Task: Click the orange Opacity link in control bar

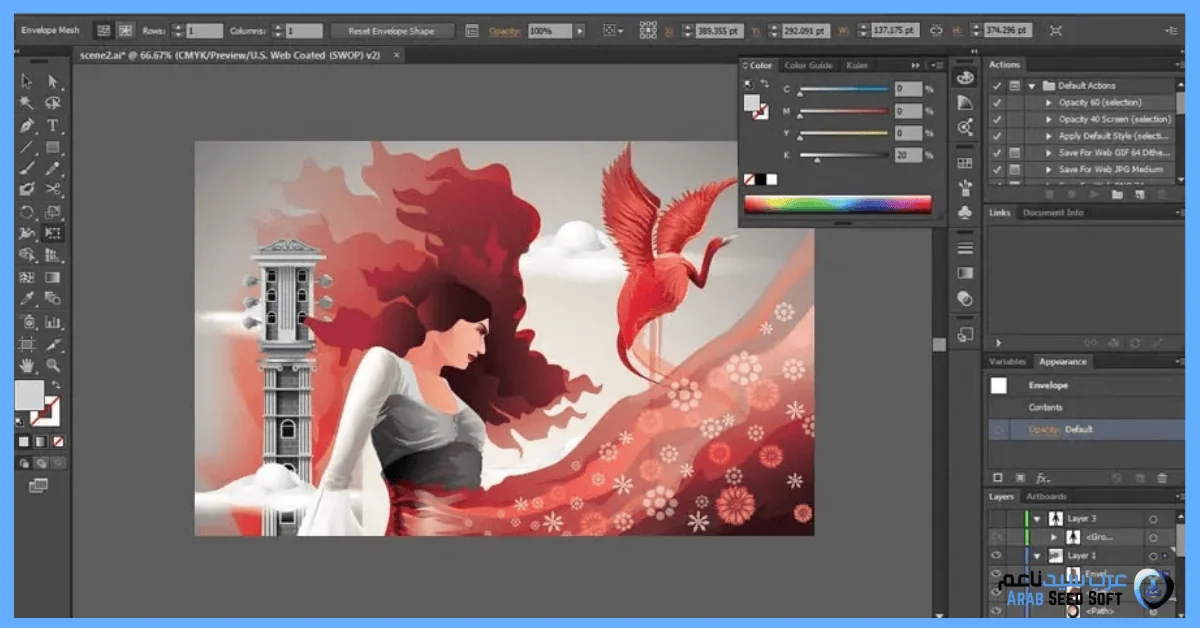Action: click(x=505, y=31)
